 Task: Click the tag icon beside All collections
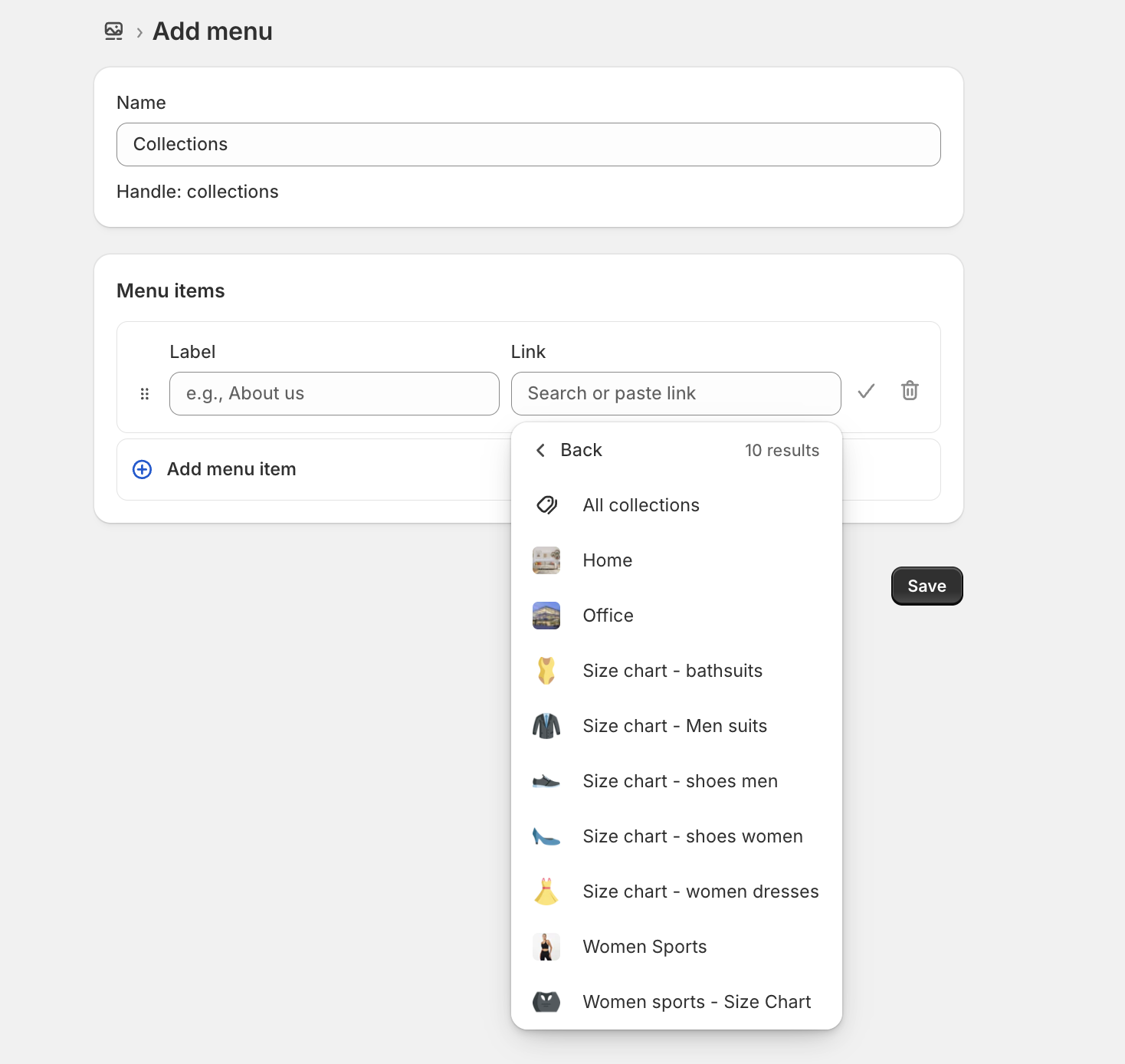546,505
